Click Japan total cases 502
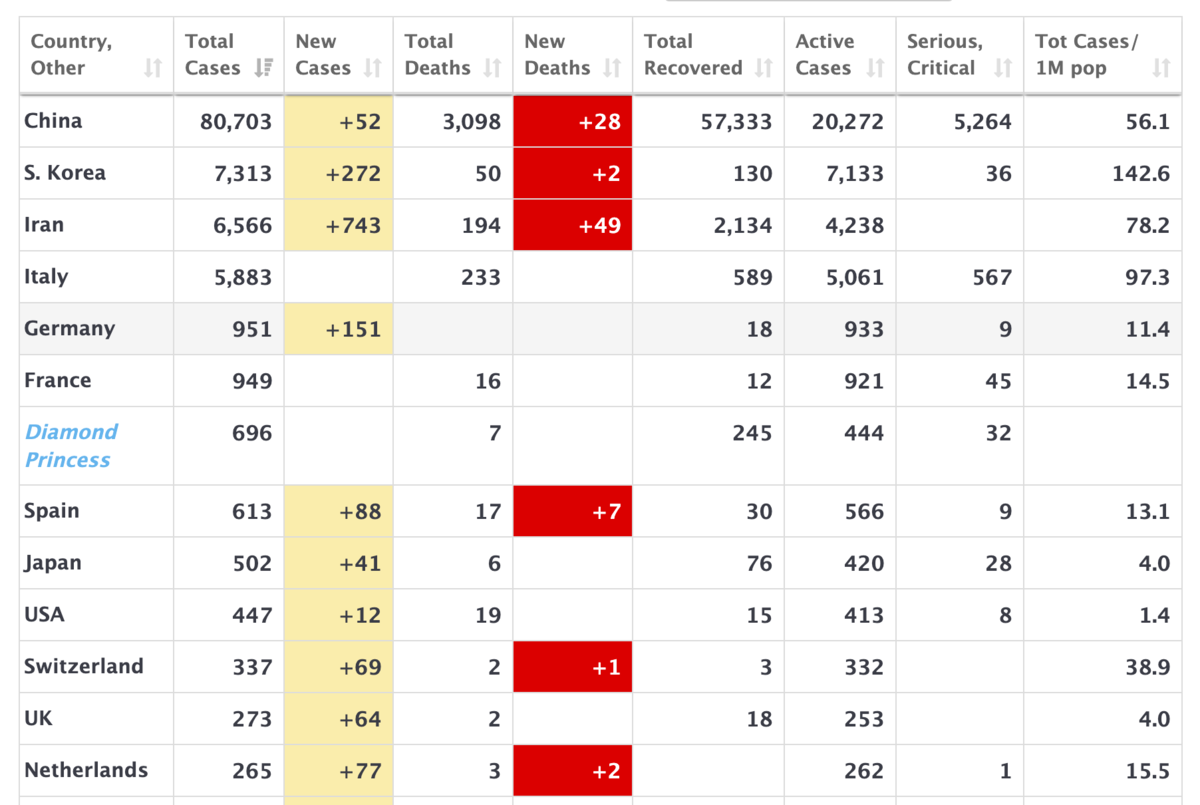 point(252,564)
